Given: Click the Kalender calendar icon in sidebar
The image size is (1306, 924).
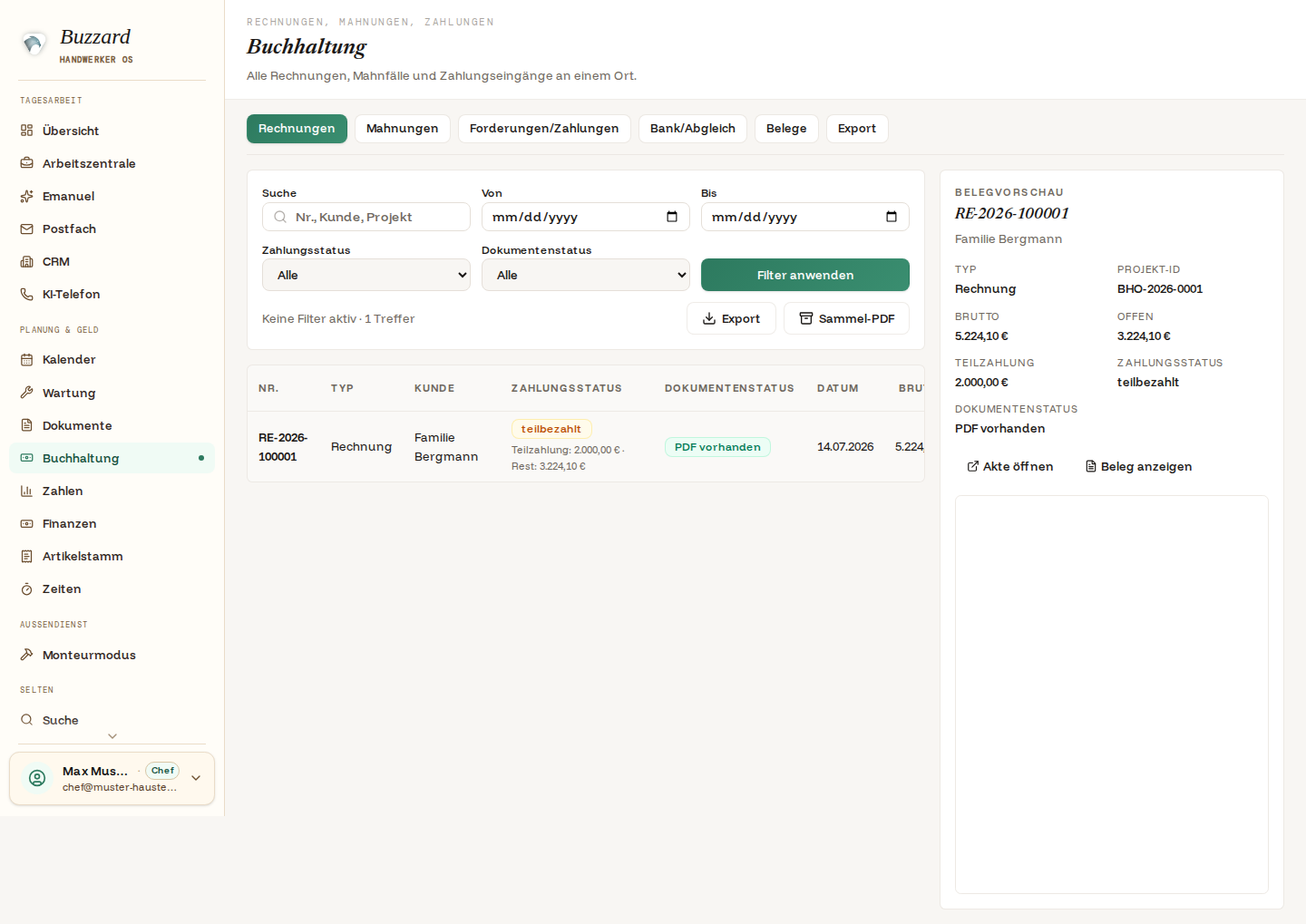Looking at the screenshot, I should point(27,359).
